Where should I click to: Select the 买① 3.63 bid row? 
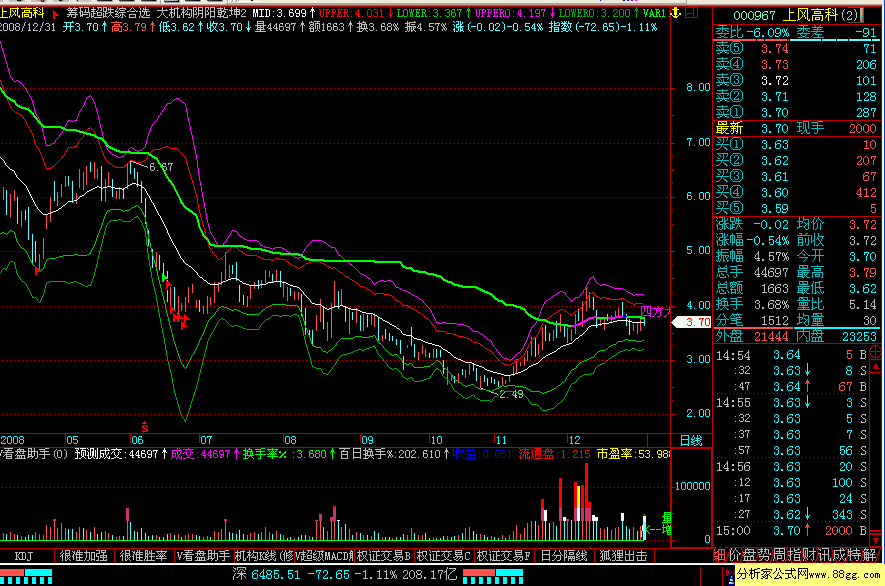(x=796, y=145)
